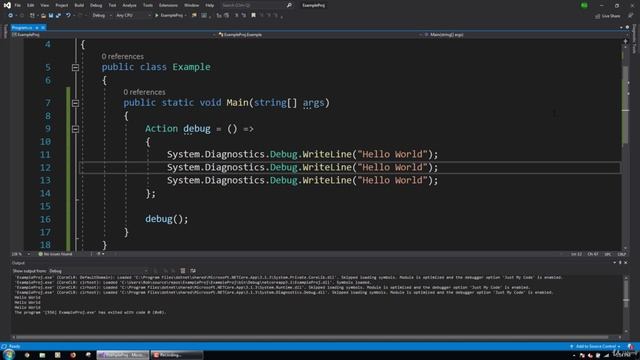Click the search magnifier icon
Viewport: 640px width, 360px height.
coord(289,5)
